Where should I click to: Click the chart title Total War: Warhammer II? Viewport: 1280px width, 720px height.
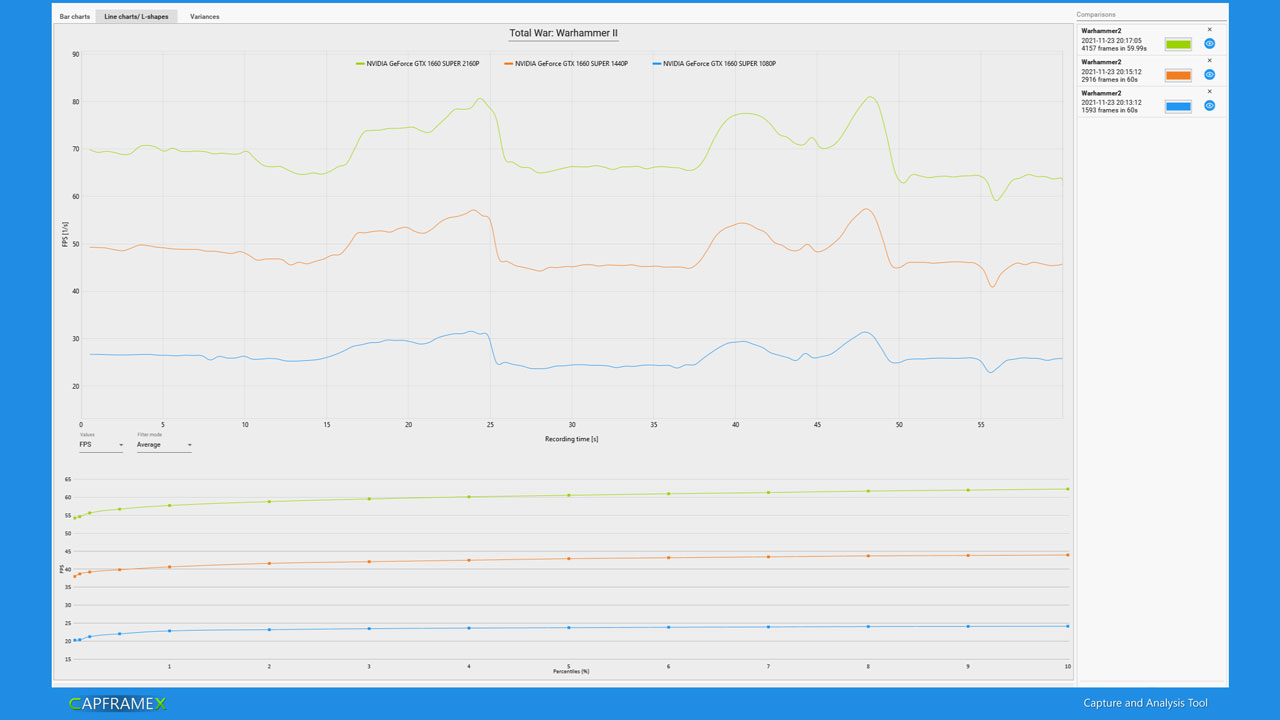pyautogui.click(x=564, y=33)
